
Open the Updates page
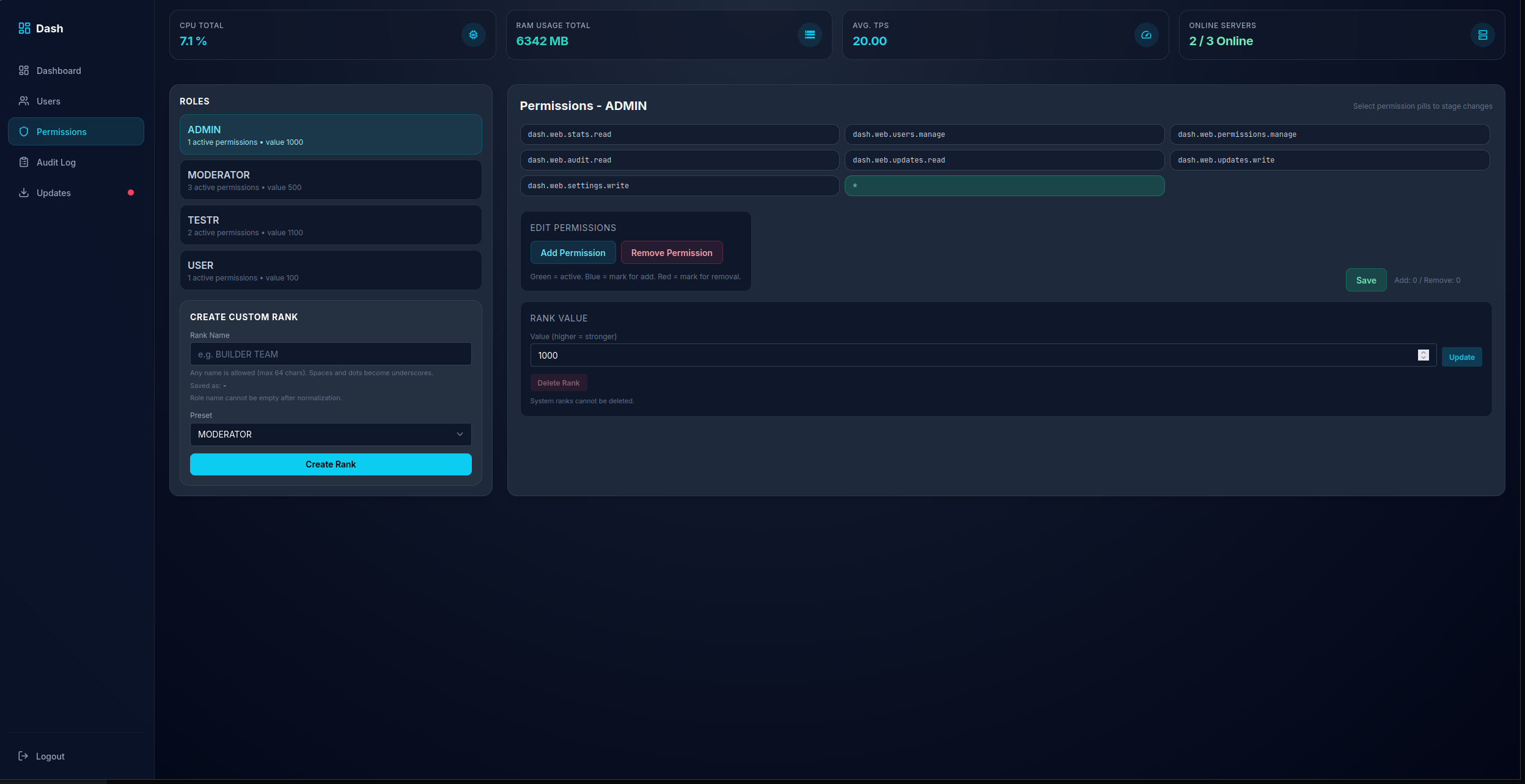click(76, 192)
